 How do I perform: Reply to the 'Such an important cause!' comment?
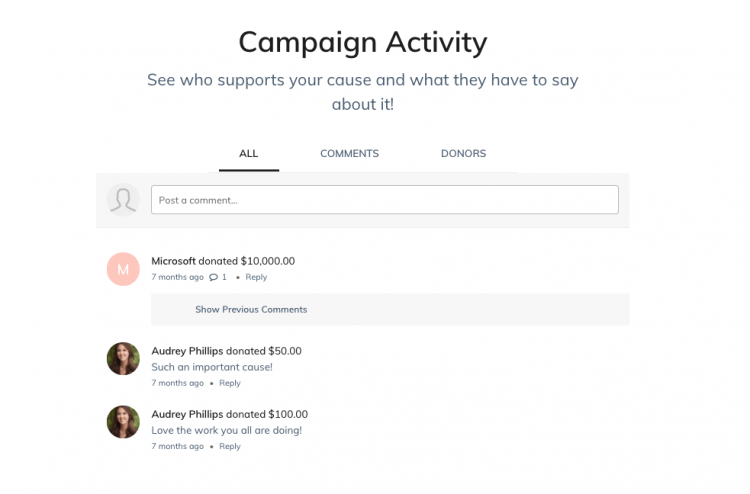click(x=230, y=383)
